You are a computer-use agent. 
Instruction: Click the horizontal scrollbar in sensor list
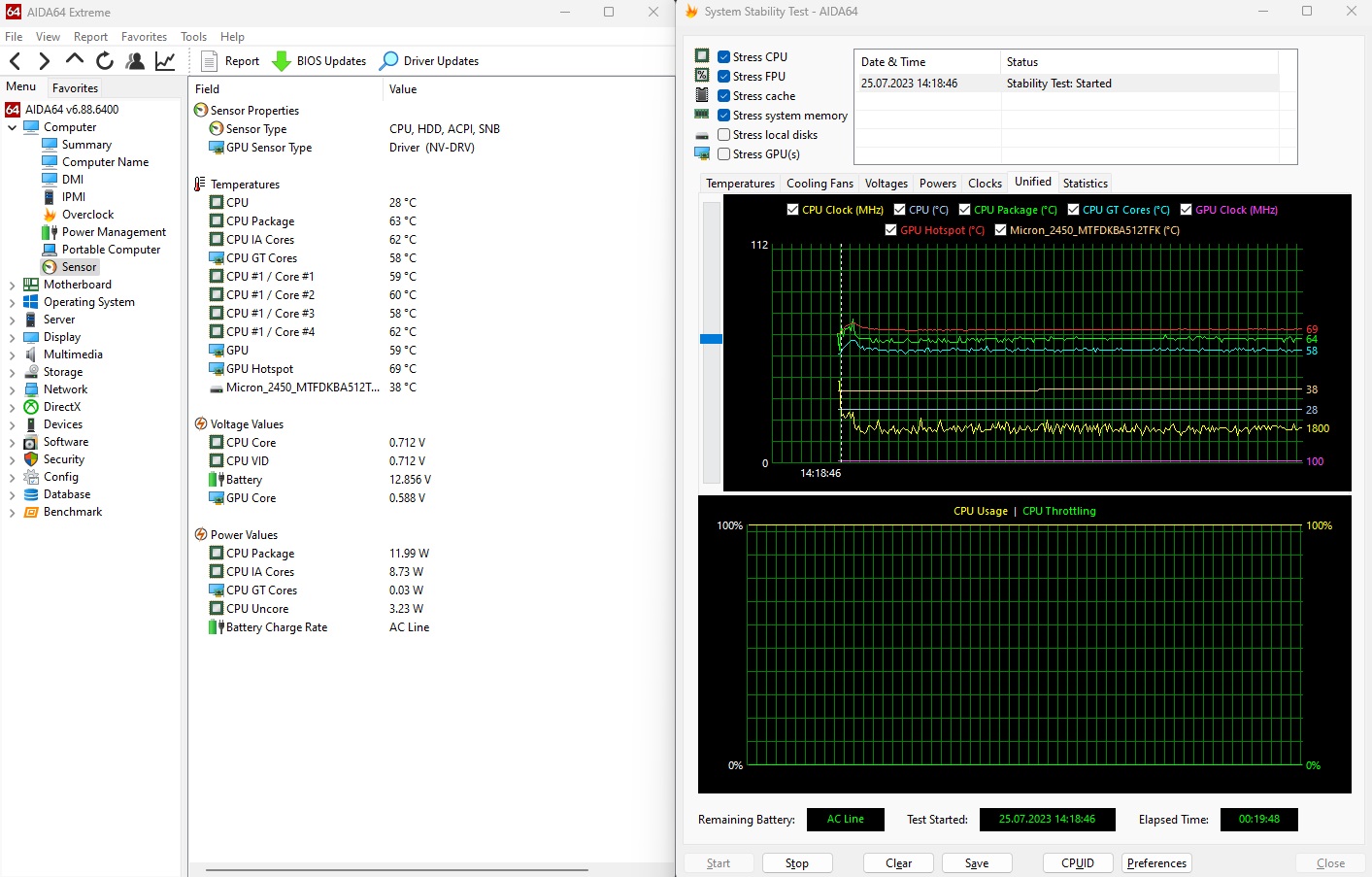(x=396, y=870)
